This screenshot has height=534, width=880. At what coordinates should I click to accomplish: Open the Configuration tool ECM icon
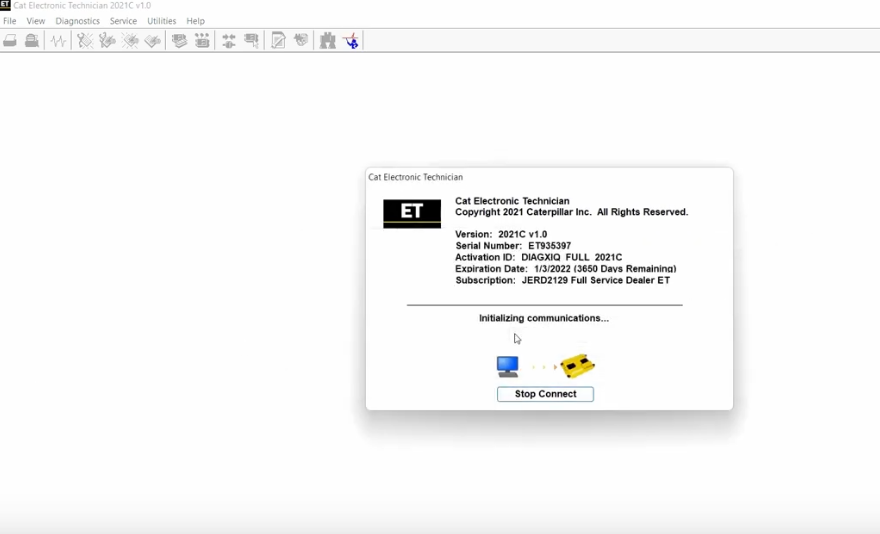[202, 40]
